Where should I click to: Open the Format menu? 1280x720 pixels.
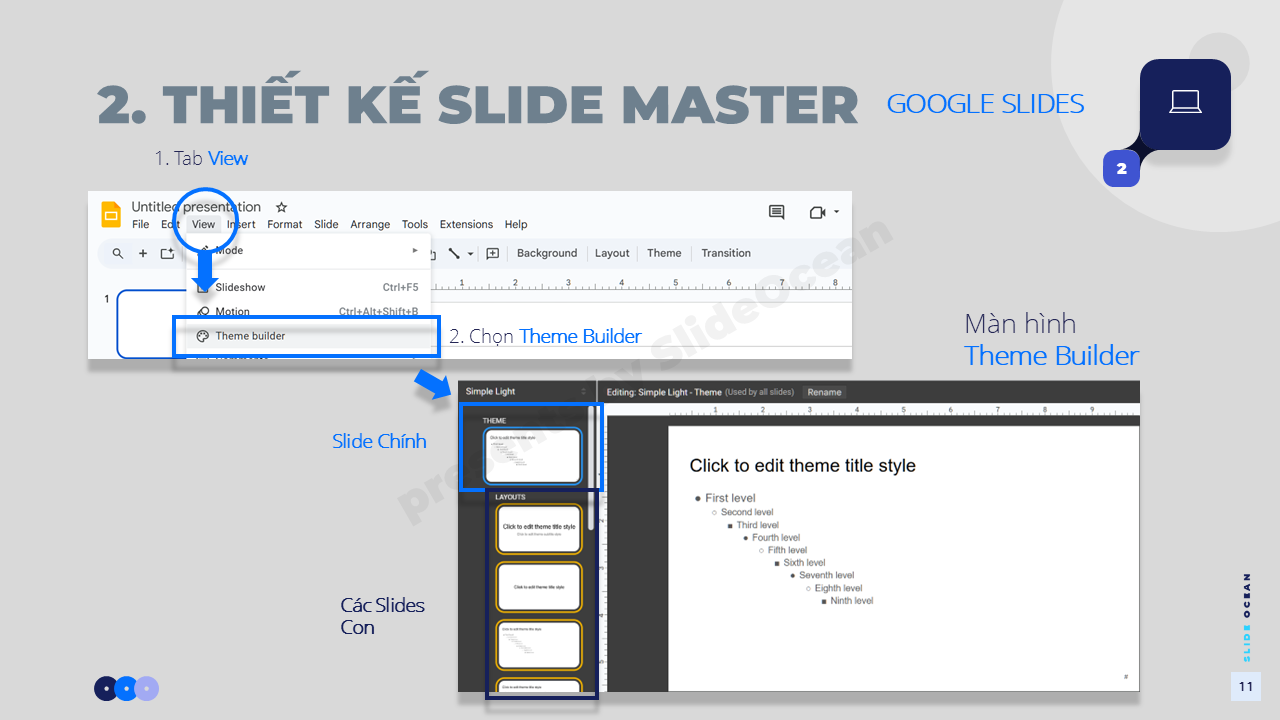284,225
